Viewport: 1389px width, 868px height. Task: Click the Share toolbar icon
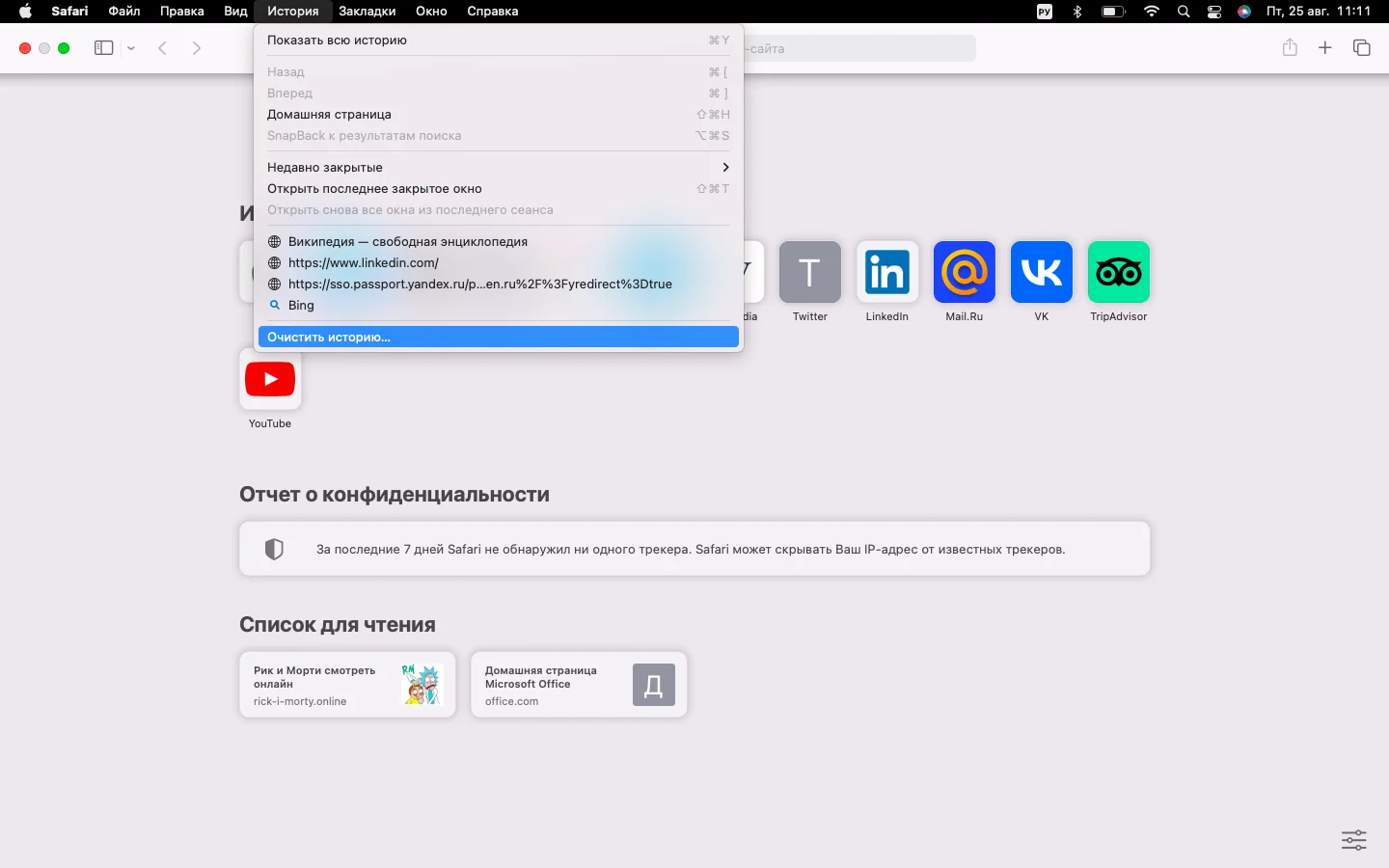click(x=1290, y=47)
